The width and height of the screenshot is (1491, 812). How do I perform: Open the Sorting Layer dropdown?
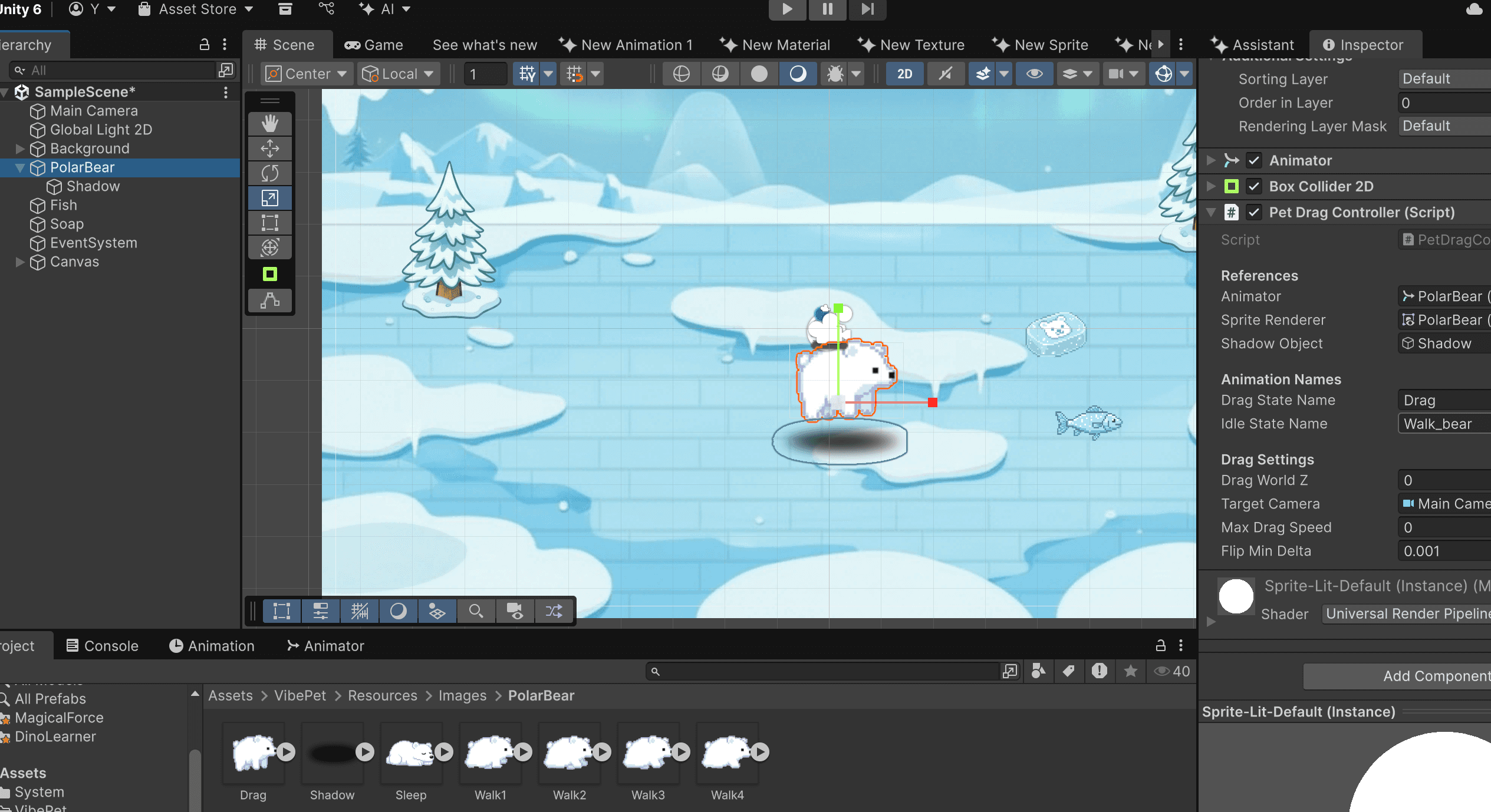point(1444,78)
